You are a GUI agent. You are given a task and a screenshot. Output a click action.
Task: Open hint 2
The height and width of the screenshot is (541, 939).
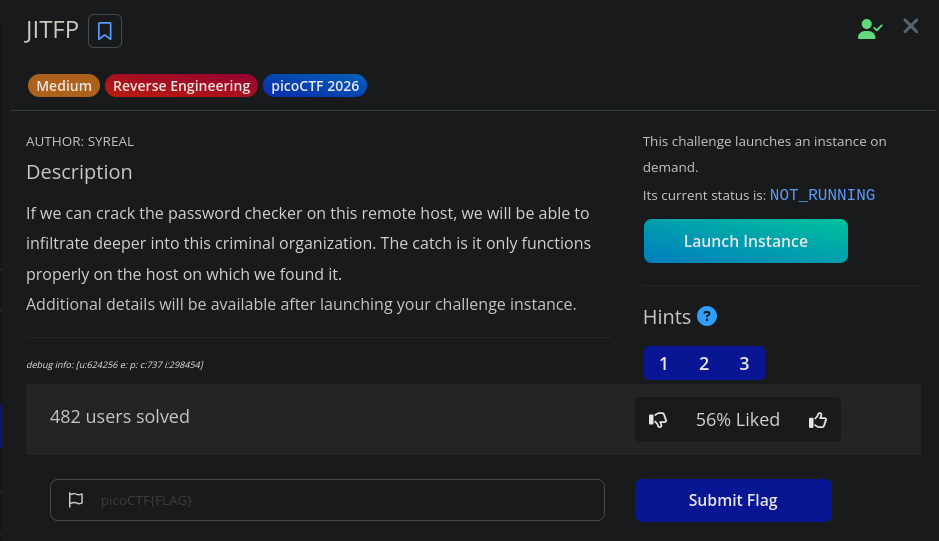[x=704, y=363]
